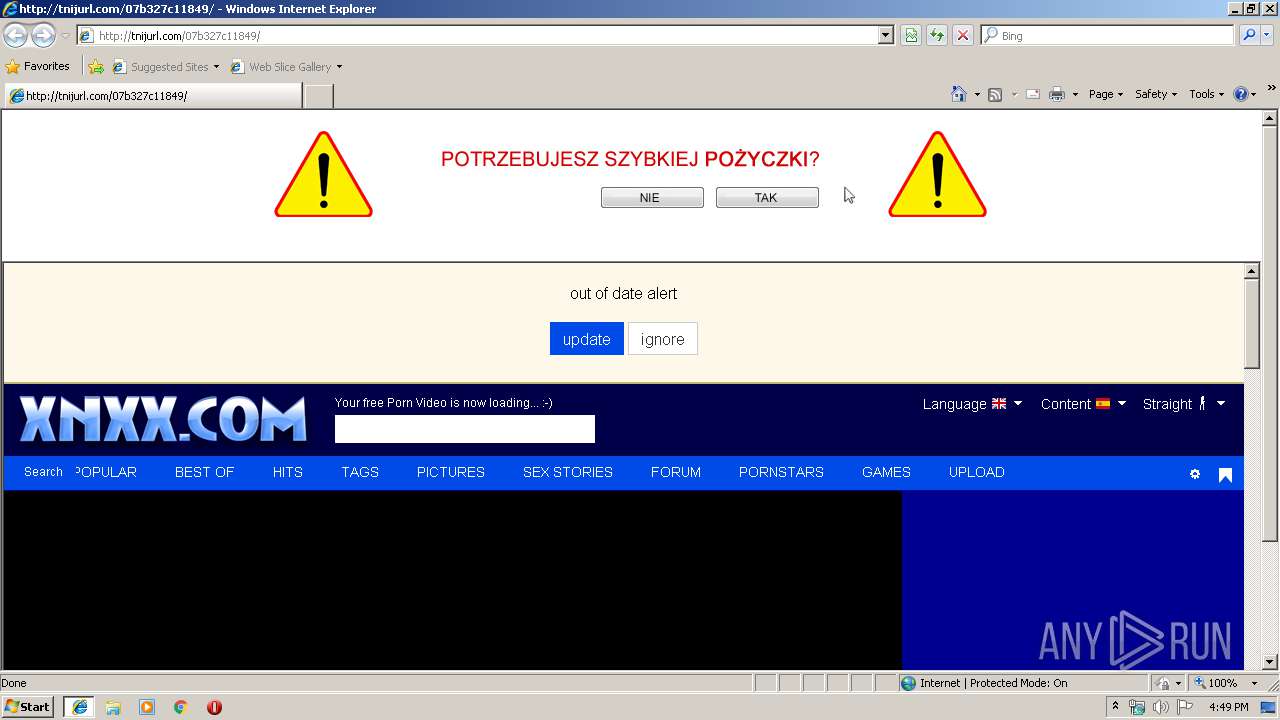Viewport: 1280px width, 720px height.
Task: Click the Read mail icon
Action: 1033,94
